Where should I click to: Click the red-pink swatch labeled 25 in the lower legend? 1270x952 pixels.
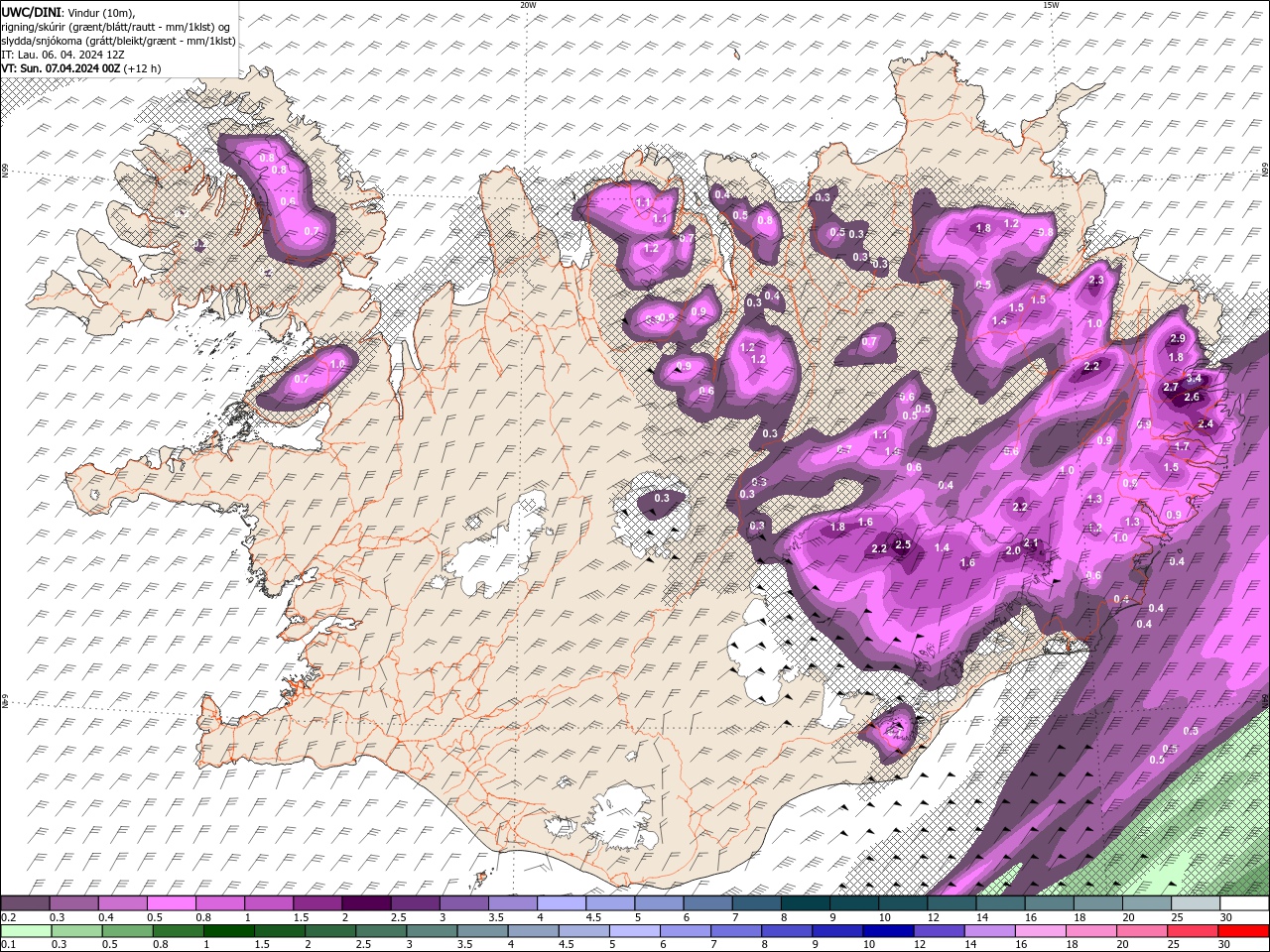click(1194, 931)
